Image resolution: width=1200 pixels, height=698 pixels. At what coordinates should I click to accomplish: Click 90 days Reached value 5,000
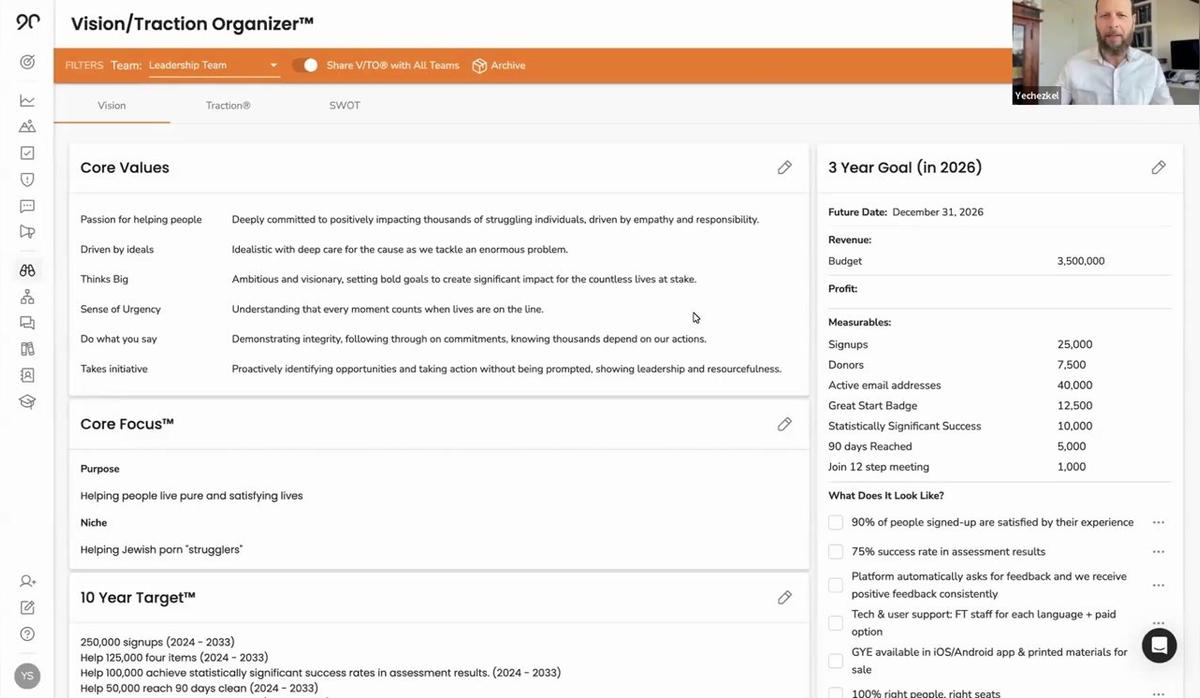1072,447
